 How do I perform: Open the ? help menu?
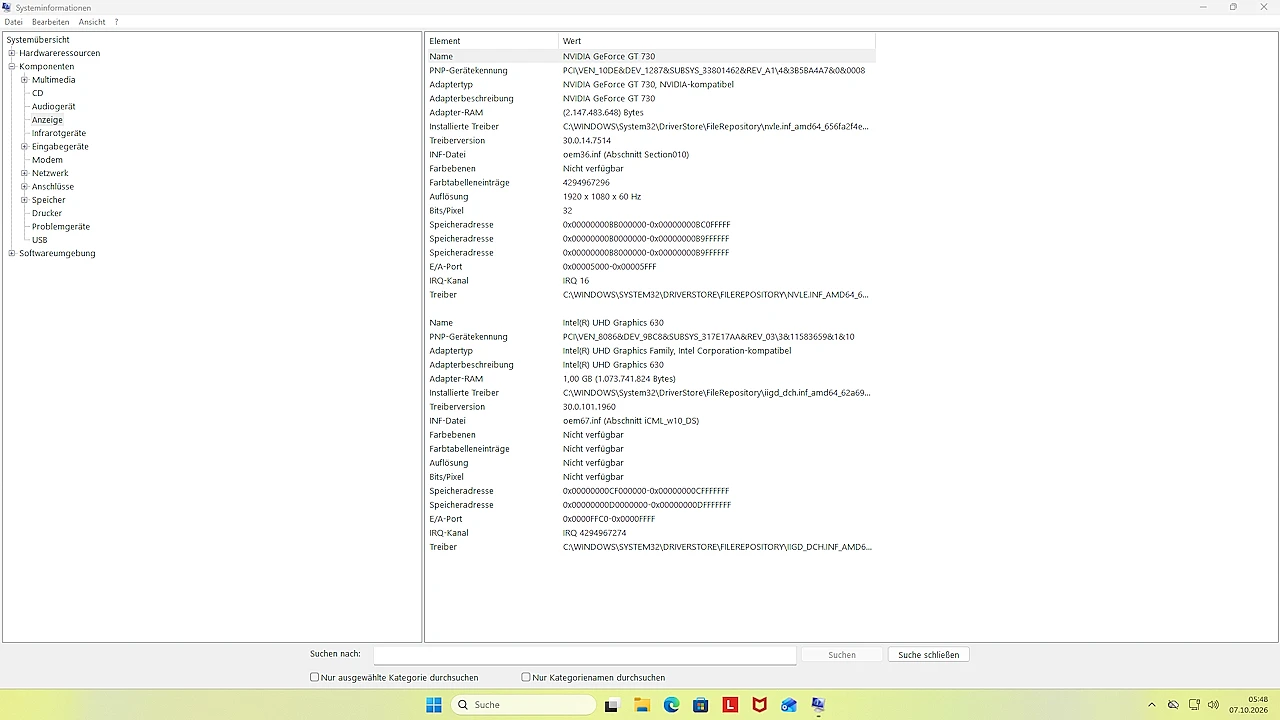[x=116, y=22]
